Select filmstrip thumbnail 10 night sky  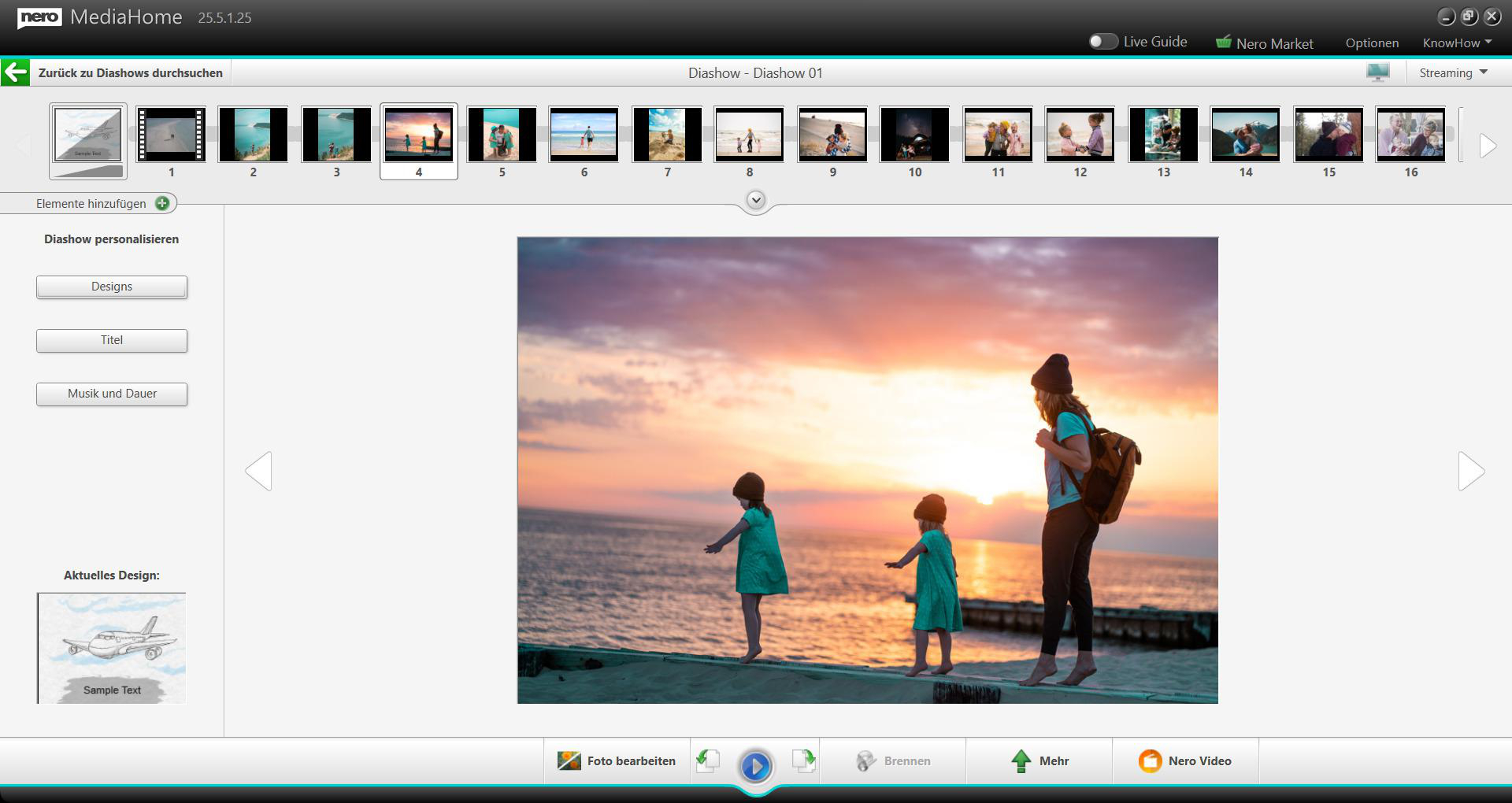click(x=914, y=135)
